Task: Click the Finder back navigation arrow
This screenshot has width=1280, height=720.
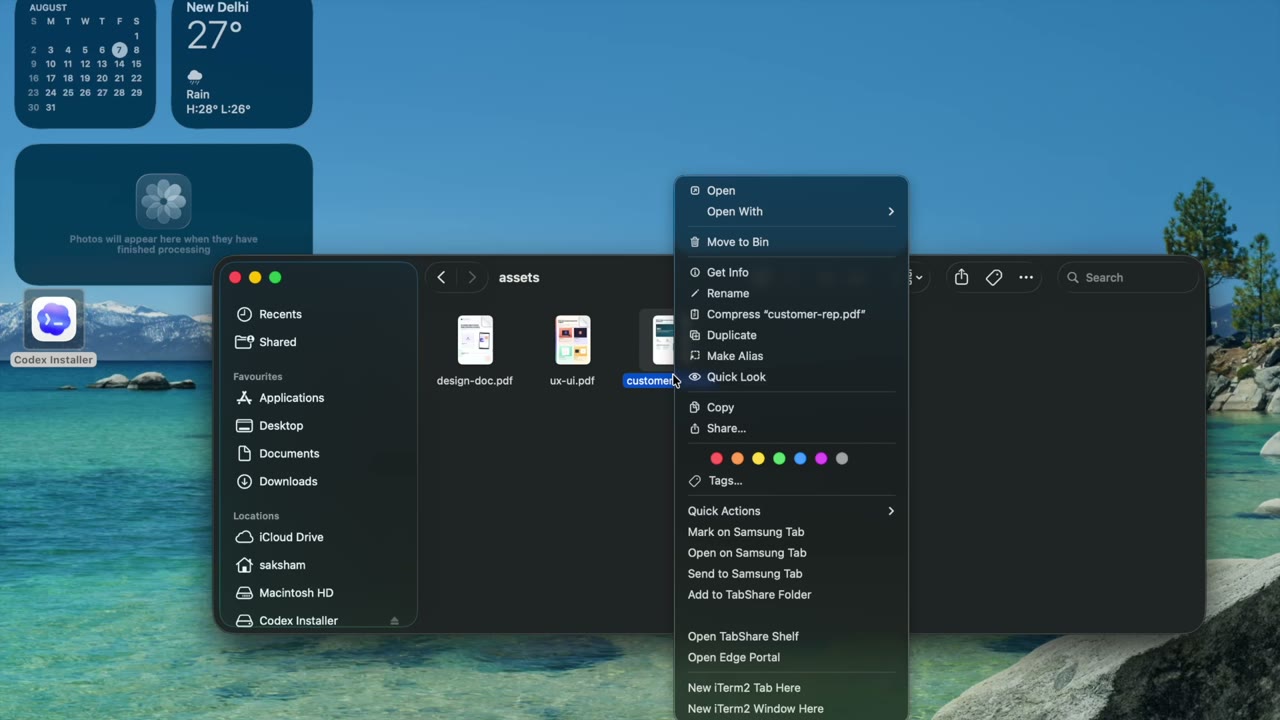Action: [441, 278]
